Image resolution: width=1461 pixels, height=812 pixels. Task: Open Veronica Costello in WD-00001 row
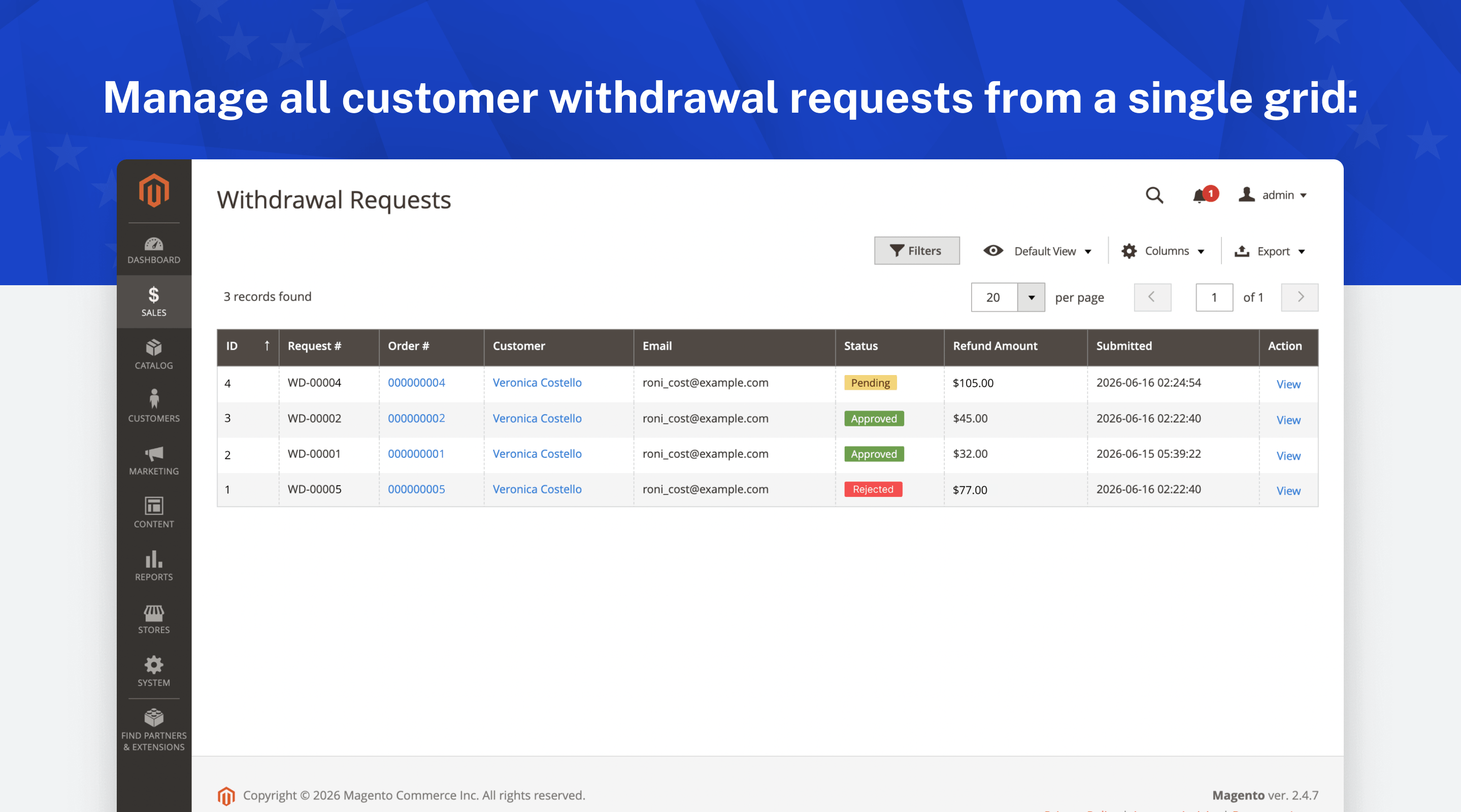coord(537,454)
